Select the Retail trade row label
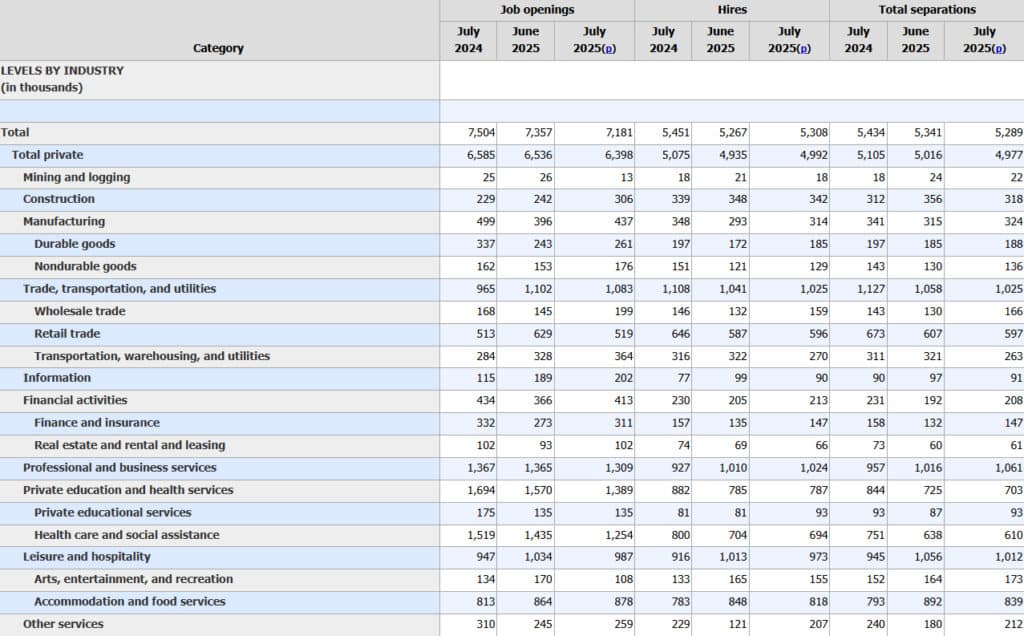 coord(67,334)
